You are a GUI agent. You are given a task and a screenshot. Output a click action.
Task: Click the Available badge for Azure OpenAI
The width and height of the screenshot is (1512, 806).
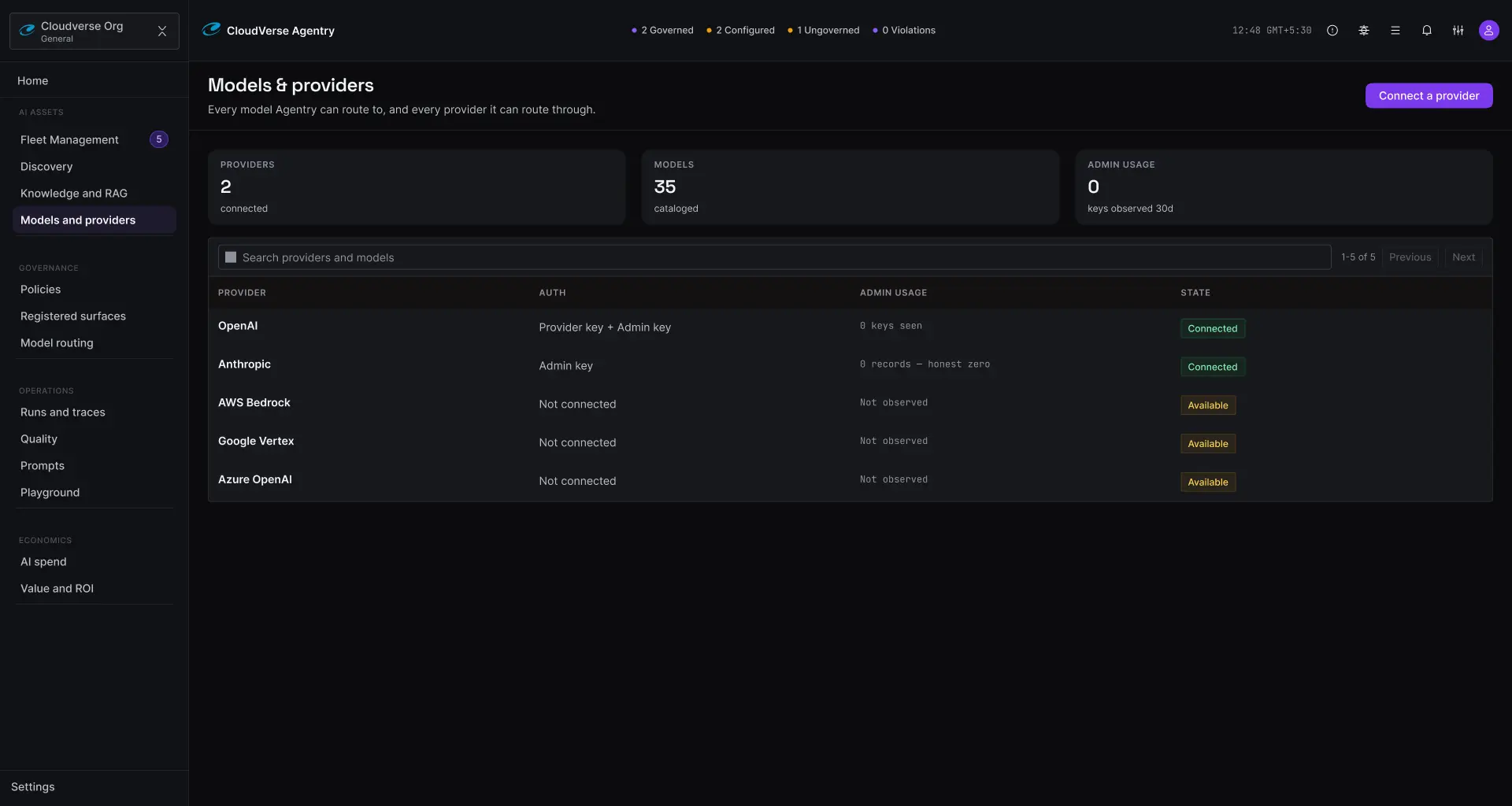[x=1208, y=483]
